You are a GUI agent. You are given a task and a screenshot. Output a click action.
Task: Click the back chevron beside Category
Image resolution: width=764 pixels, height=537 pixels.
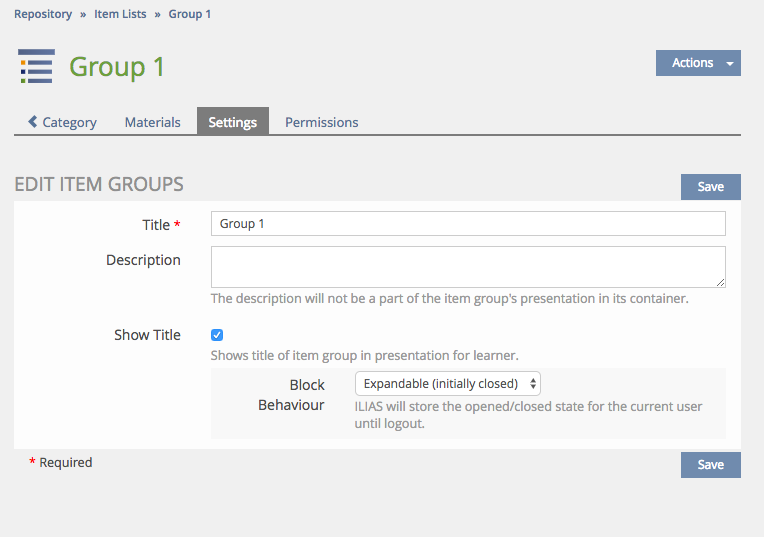click(x=32, y=122)
